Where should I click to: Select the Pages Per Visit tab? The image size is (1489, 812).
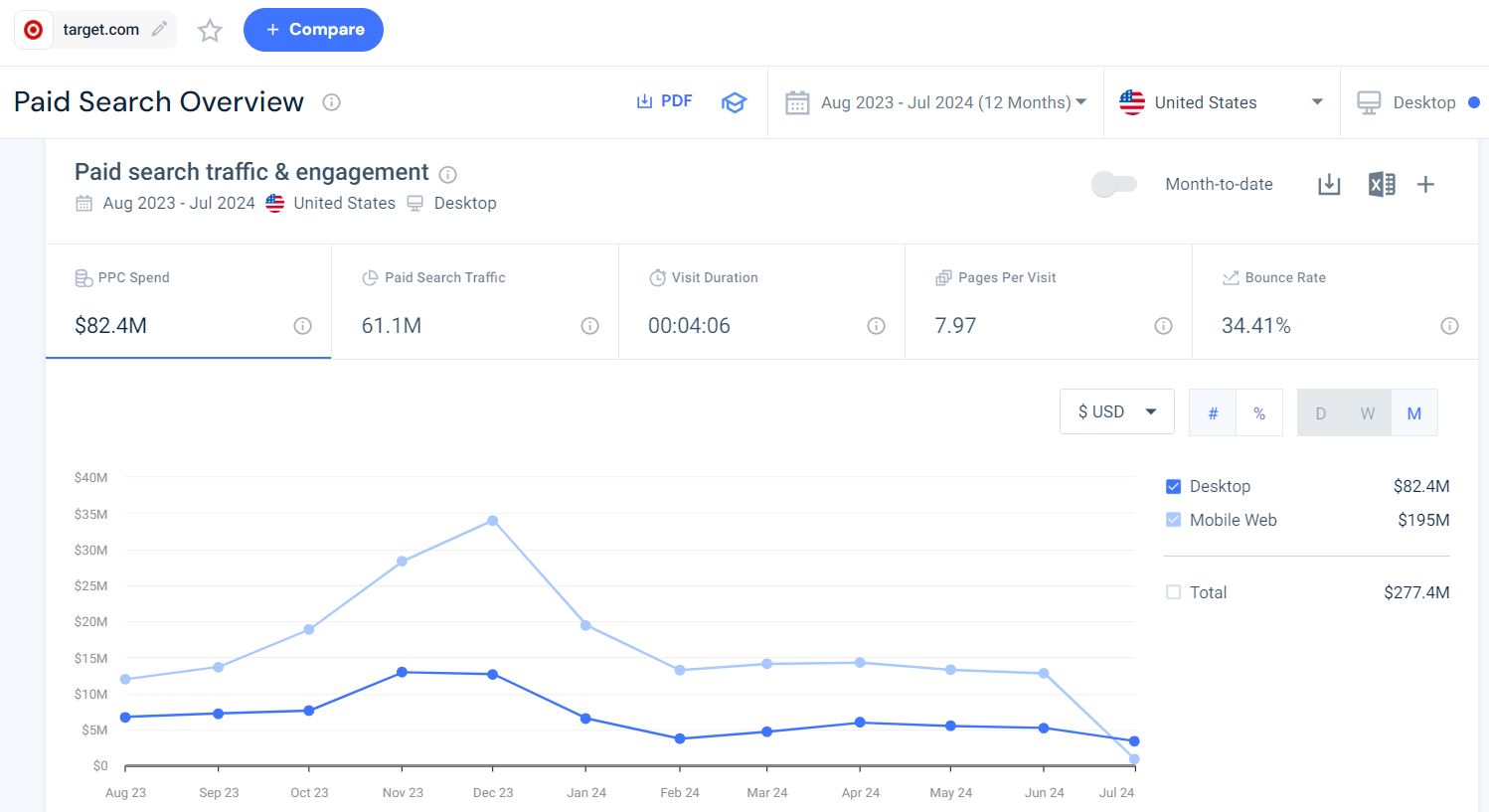tap(1049, 301)
